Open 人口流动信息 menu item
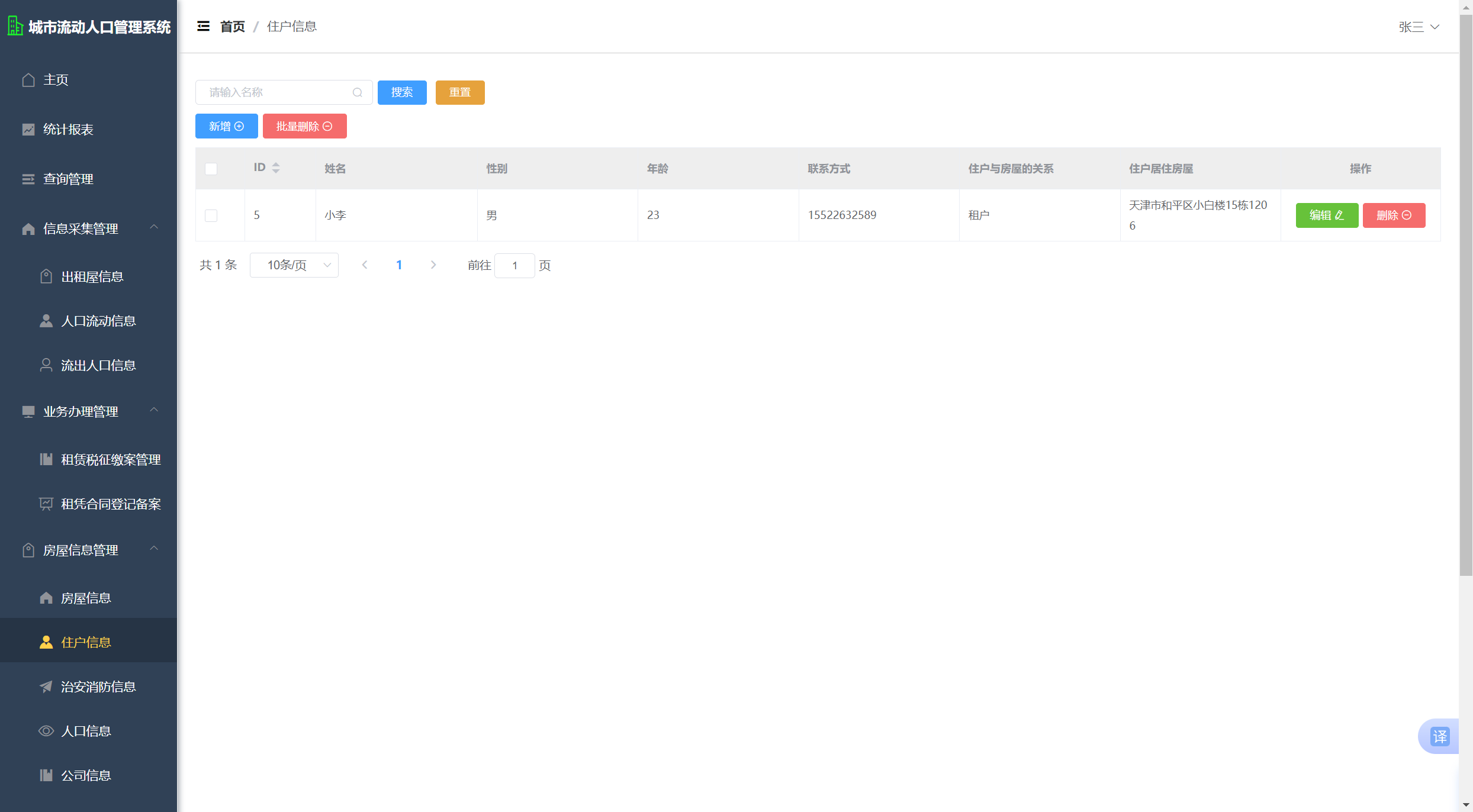The height and width of the screenshot is (812, 1473). coord(89,321)
